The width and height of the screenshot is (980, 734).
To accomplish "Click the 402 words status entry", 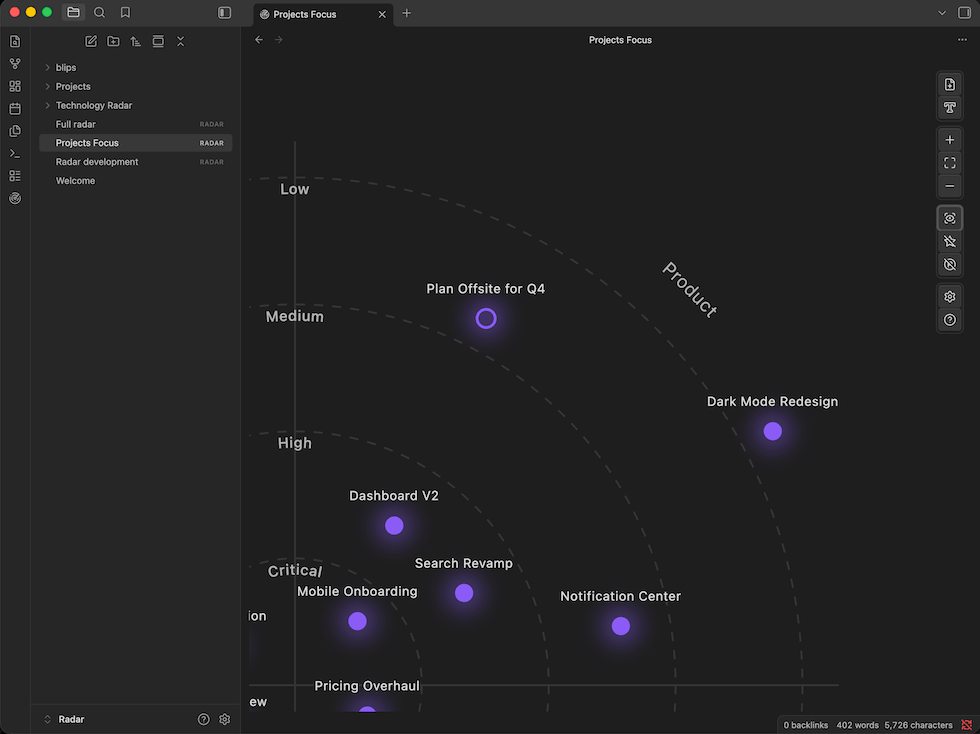I will (x=858, y=725).
